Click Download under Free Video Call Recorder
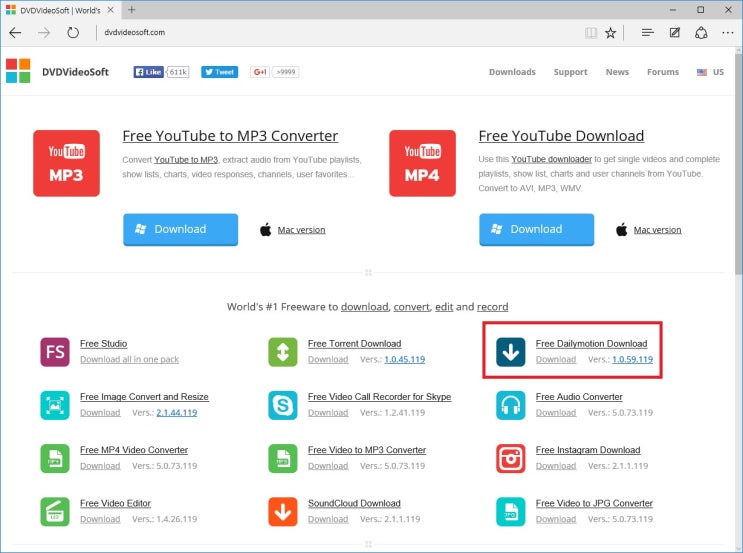 [x=328, y=413]
